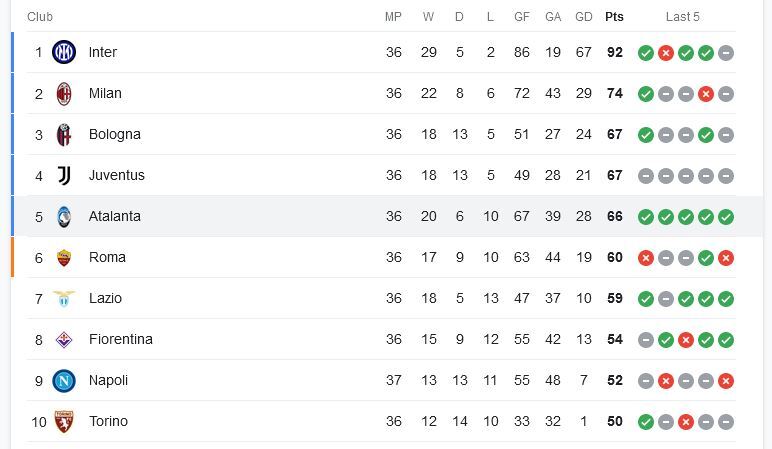Click the Atalanta crest icon

point(64,217)
